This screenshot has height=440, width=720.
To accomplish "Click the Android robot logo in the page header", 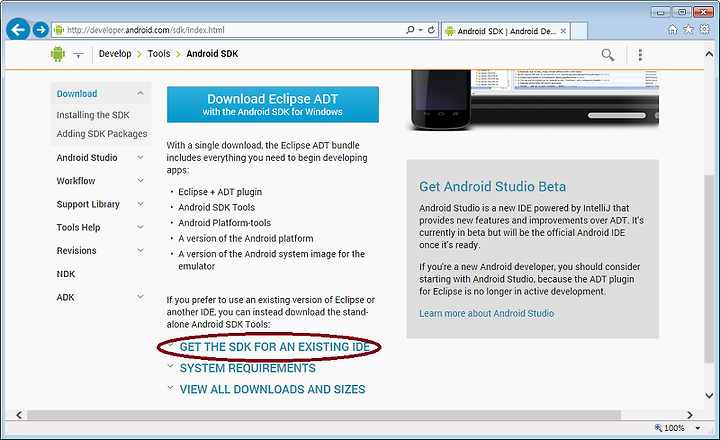I will (58, 54).
